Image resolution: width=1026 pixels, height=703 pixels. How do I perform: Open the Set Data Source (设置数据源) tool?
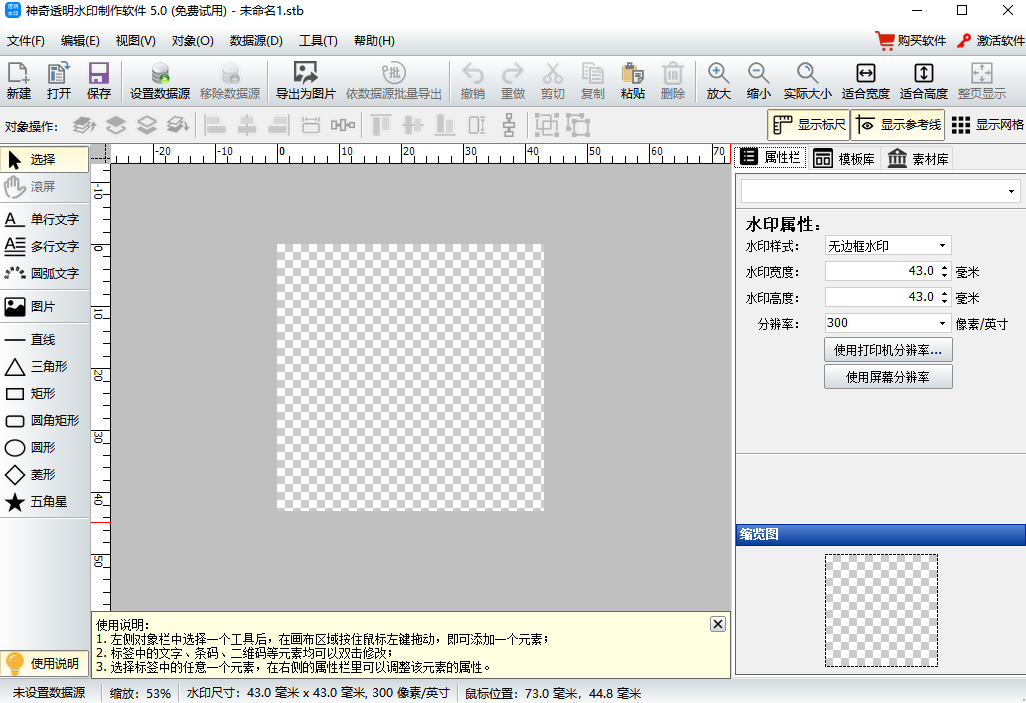coord(160,80)
